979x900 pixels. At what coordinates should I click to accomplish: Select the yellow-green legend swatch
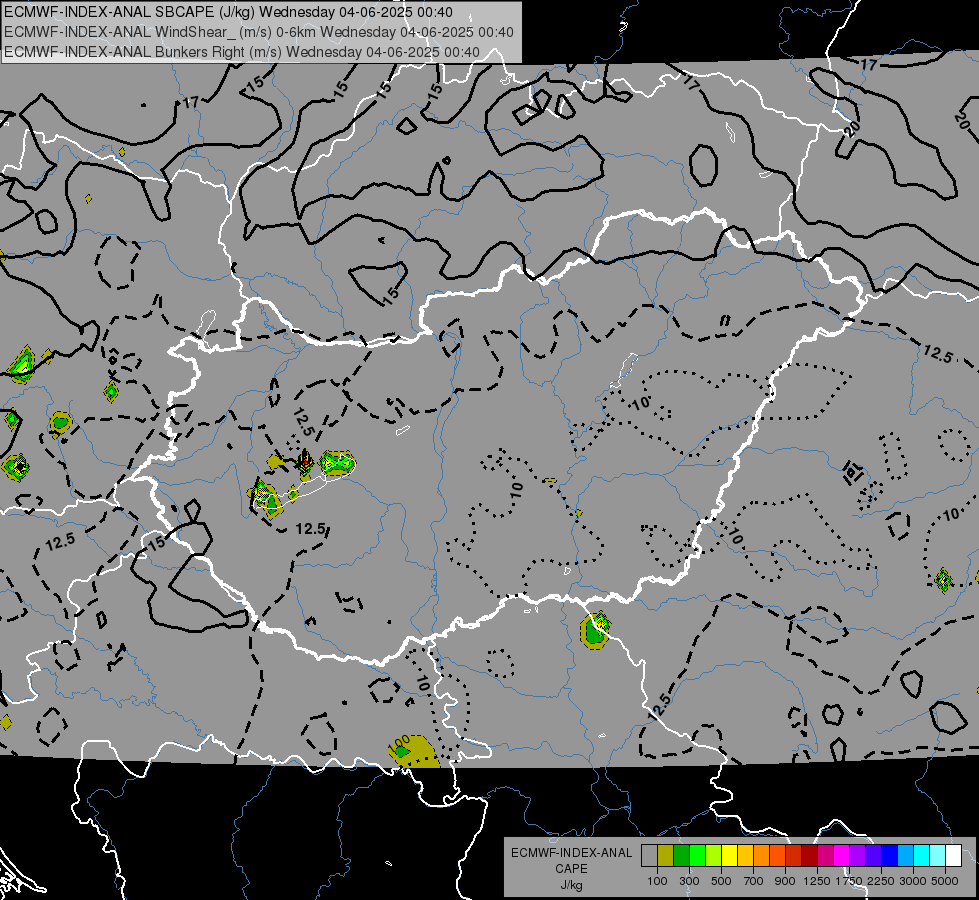713,855
